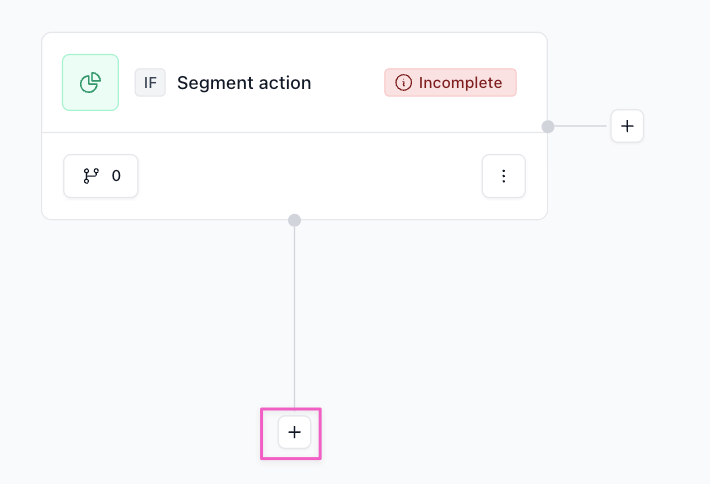The width and height of the screenshot is (710, 484).
Task: Click the bottom connector dot under the card
Action: [294, 220]
